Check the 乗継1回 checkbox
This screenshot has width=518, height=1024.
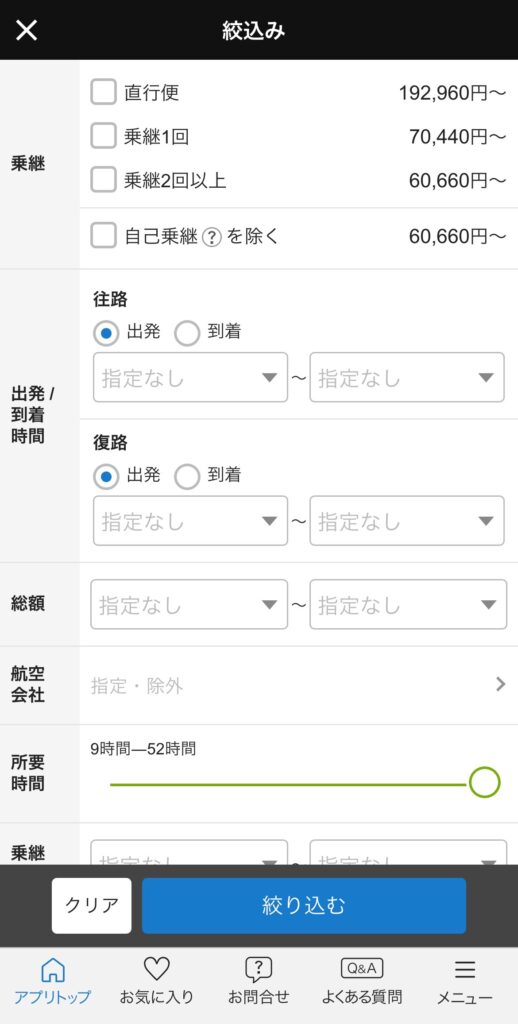[103, 136]
